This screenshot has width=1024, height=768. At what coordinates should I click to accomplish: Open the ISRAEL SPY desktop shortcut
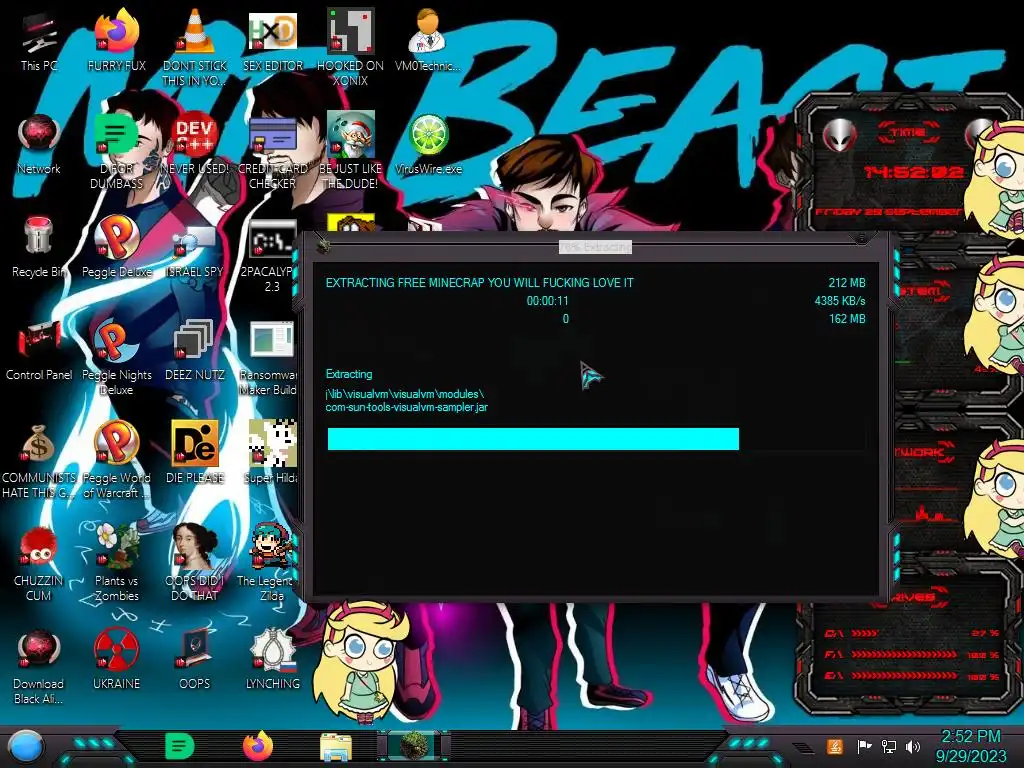(x=194, y=242)
